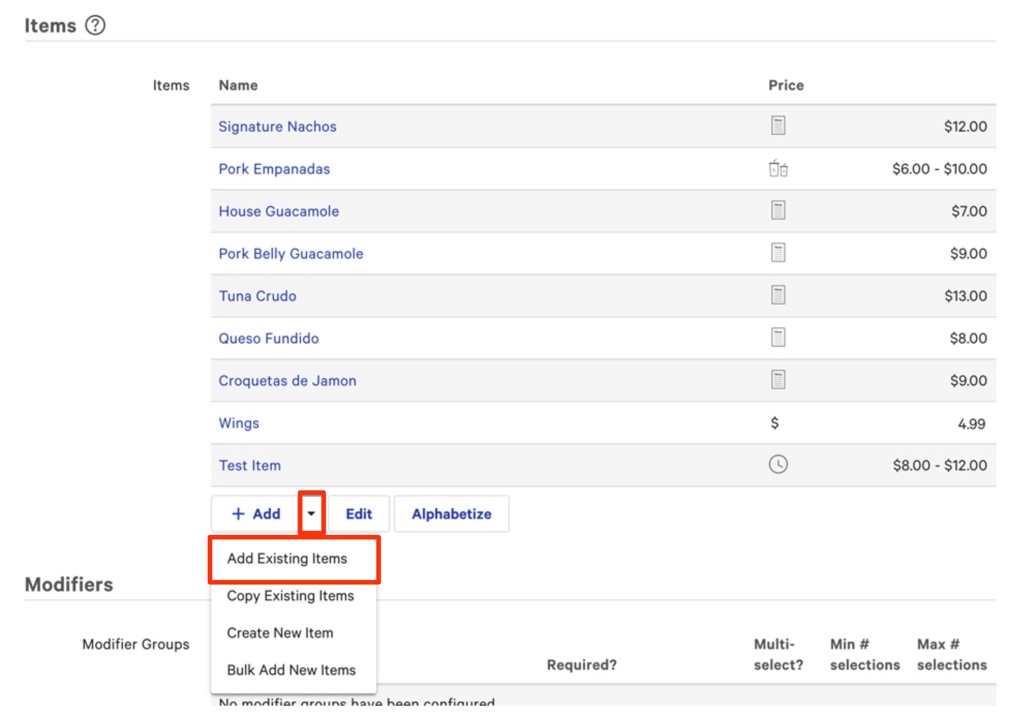Expand the Add button dropdown arrow
Screen dimensions: 1009x721
pyautogui.click(x=312, y=514)
